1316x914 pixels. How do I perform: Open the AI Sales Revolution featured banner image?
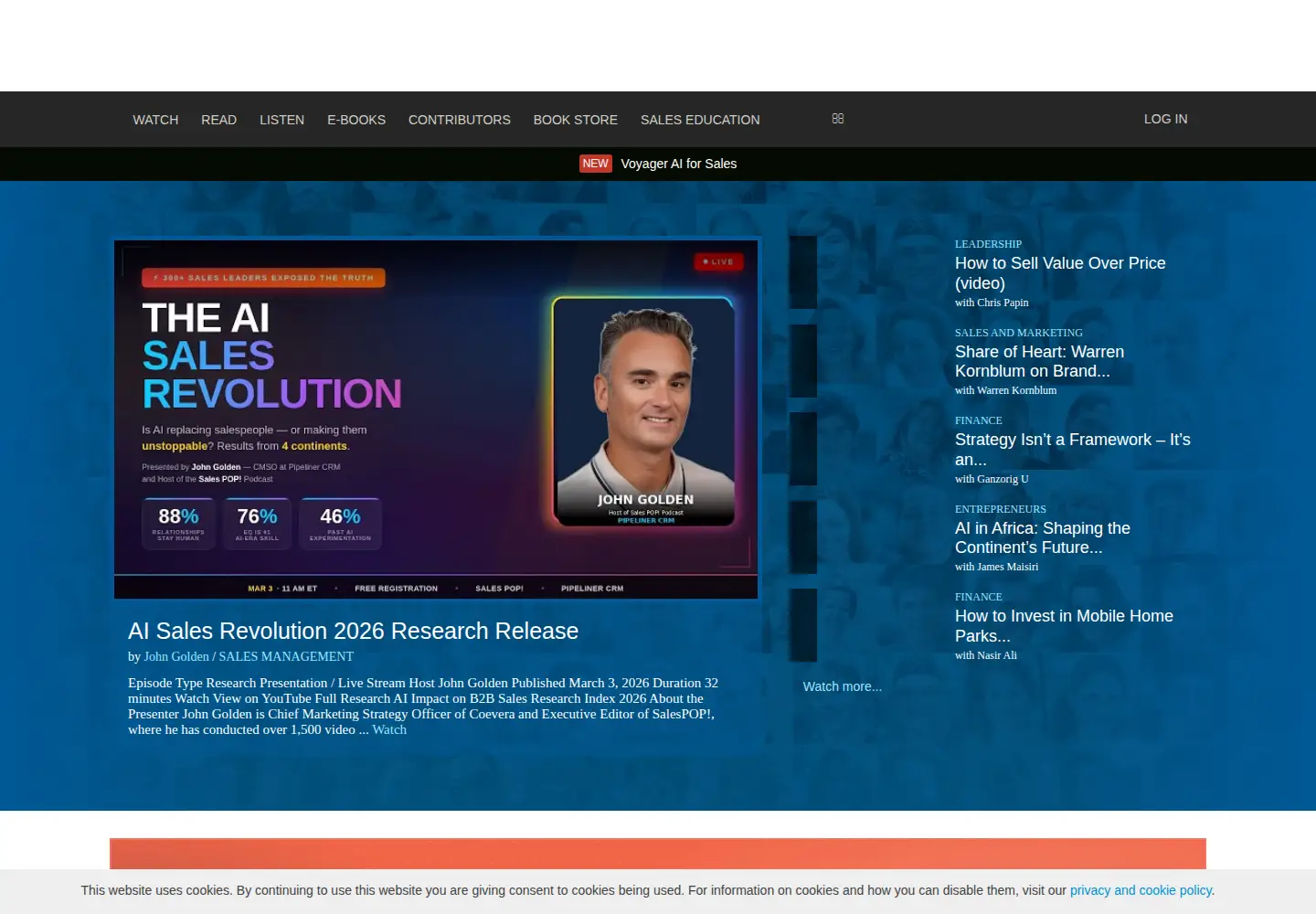tap(436, 420)
